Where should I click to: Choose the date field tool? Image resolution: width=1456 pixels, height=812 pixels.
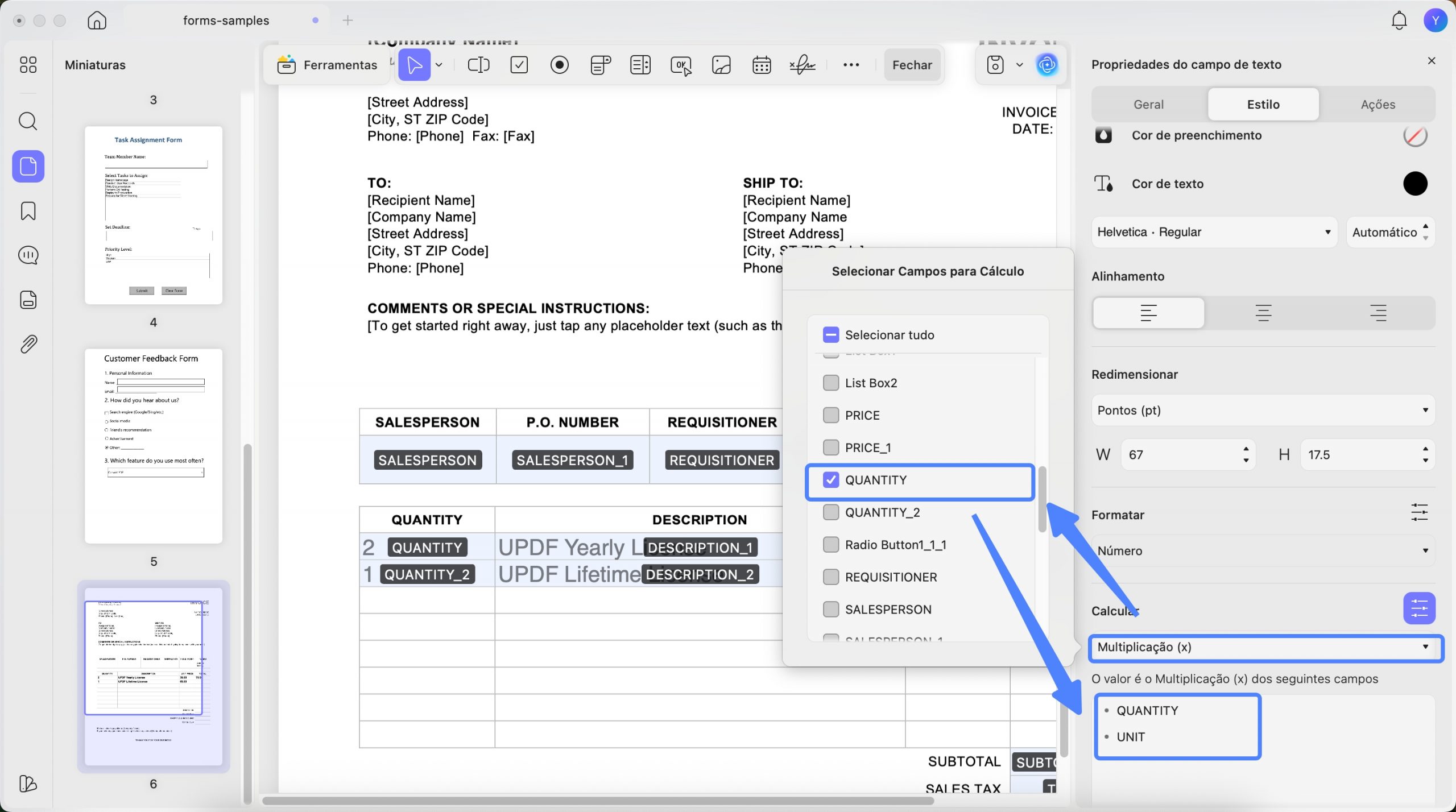coord(762,65)
